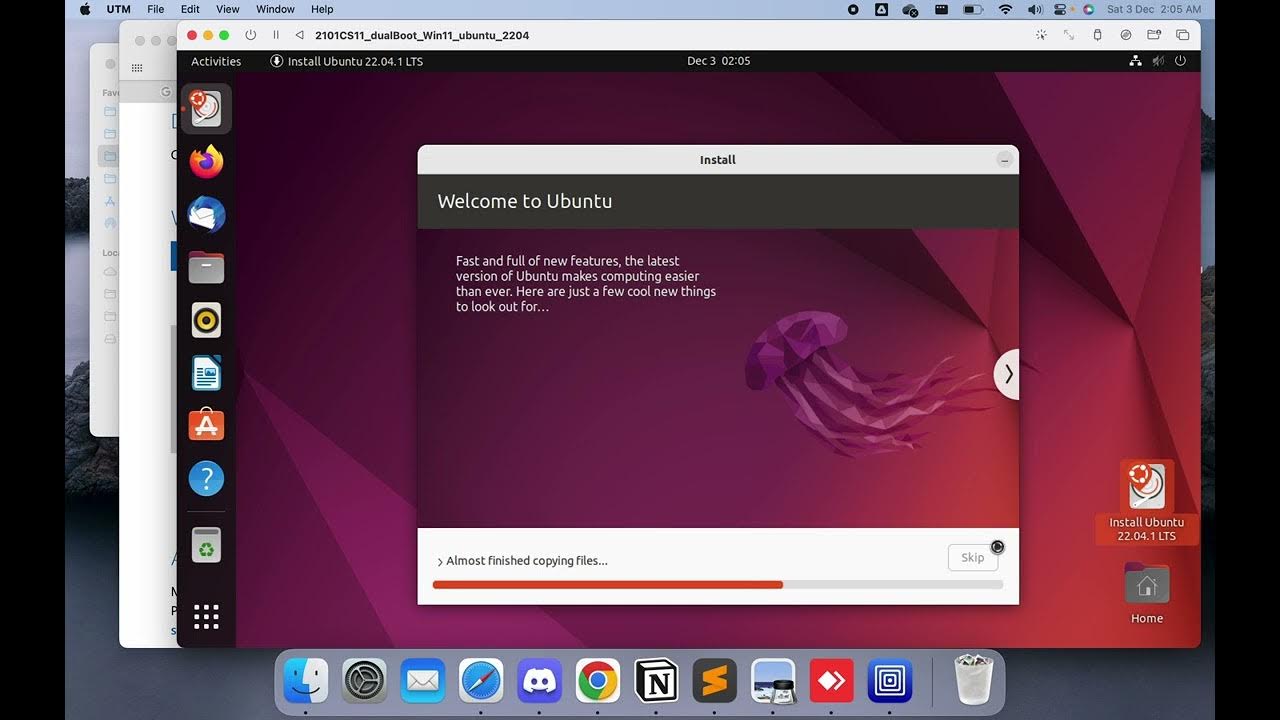Launch Firefox from the Ubuntu dock
Viewport: 1280px width, 720px height.
pos(206,161)
